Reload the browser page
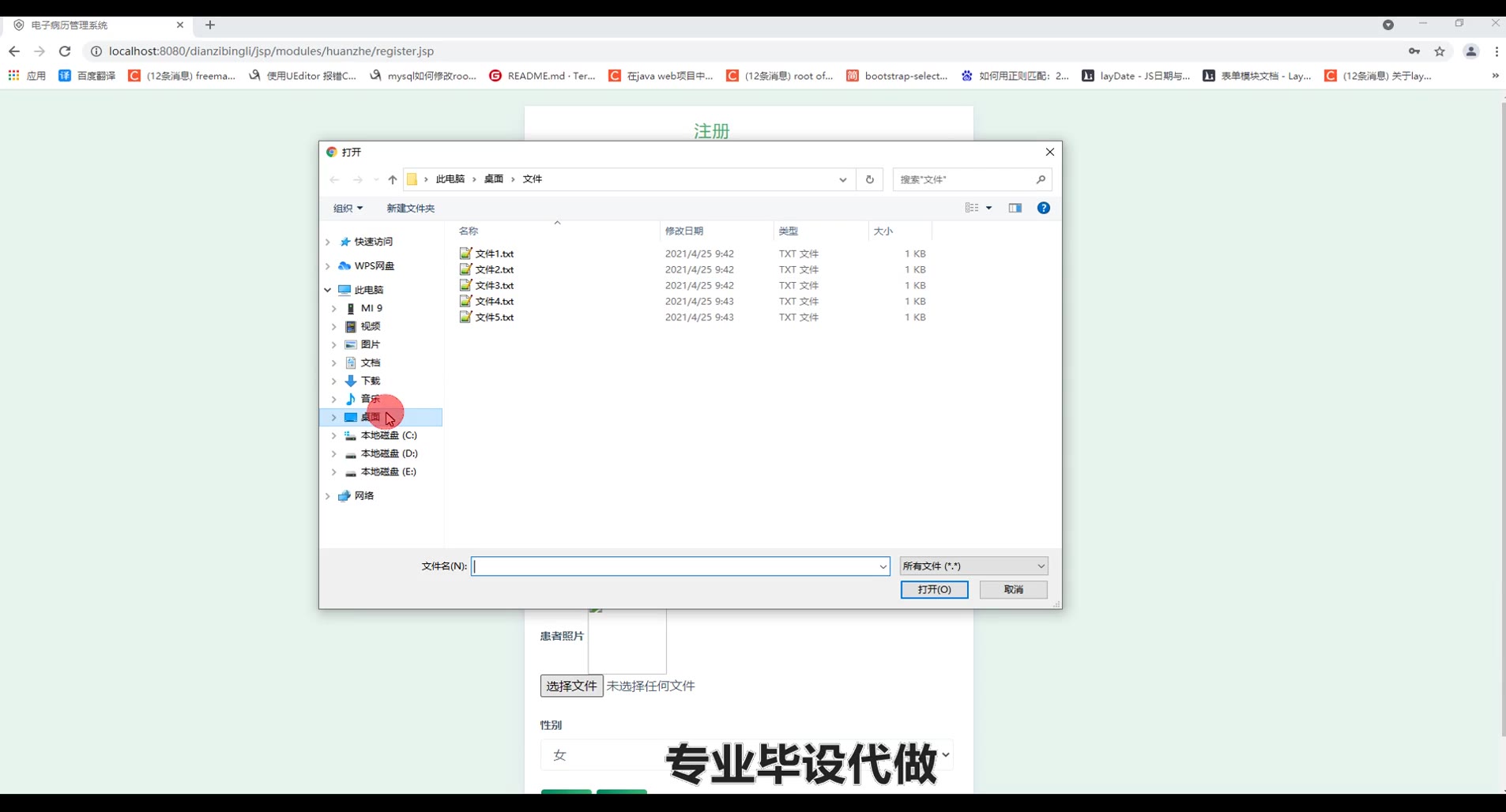The height and width of the screenshot is (812, 1506). 65,51
